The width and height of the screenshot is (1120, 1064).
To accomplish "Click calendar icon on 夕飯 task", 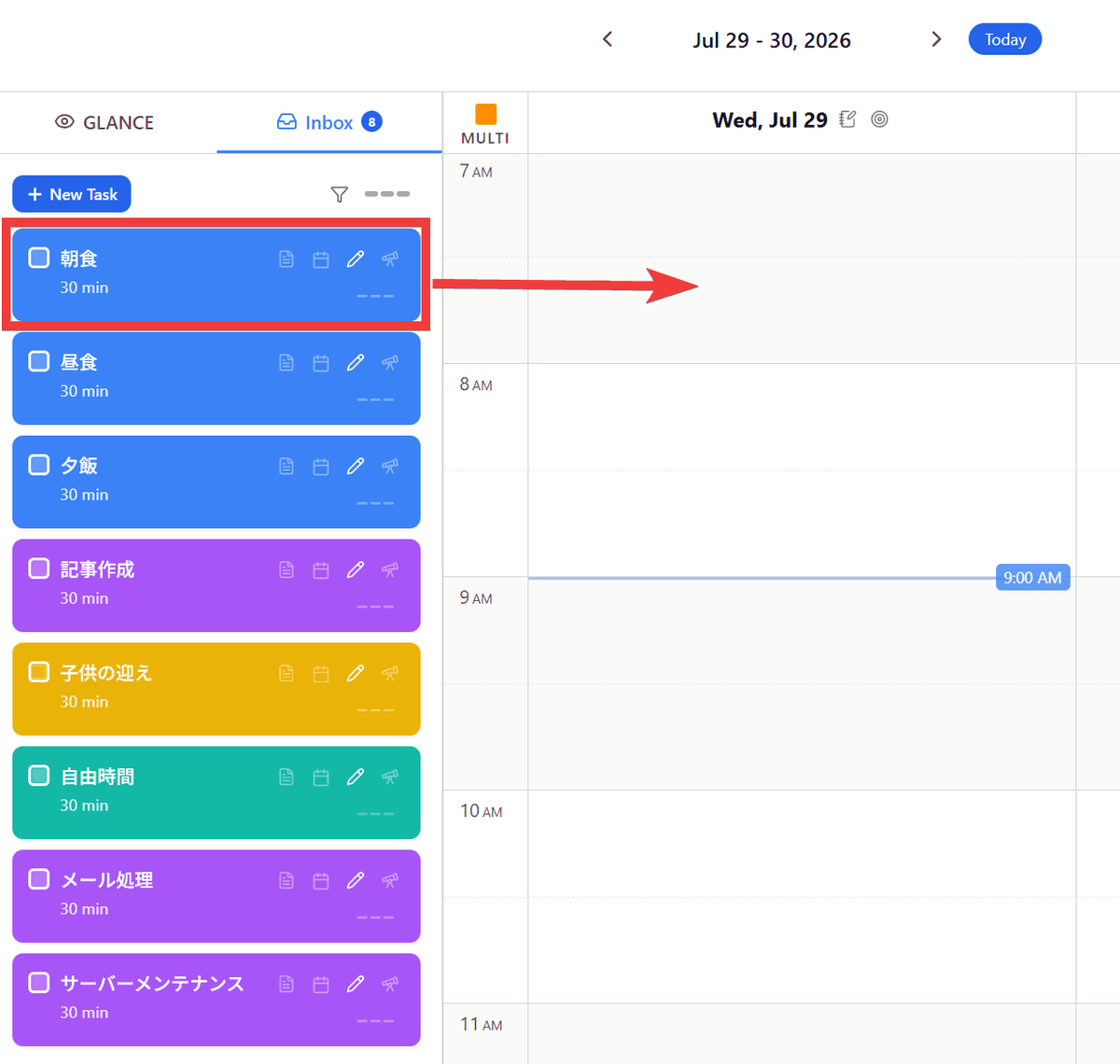I will pyautogui.click(x=321, y=467).
